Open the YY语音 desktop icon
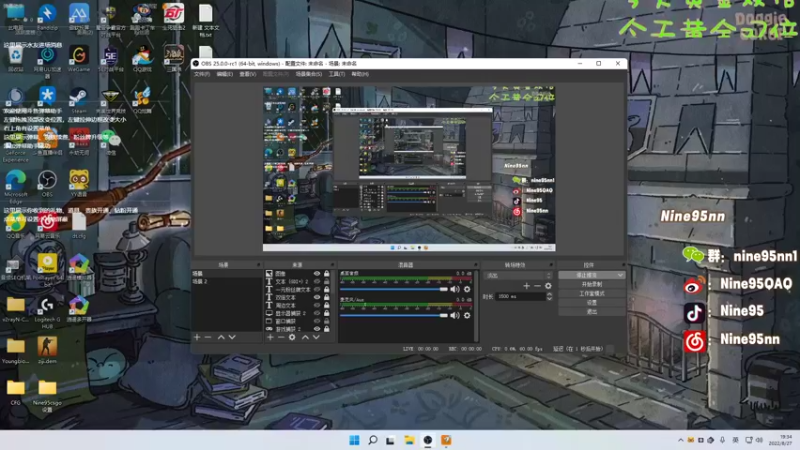This screenshot has height=450, width=800. [79, 183]
